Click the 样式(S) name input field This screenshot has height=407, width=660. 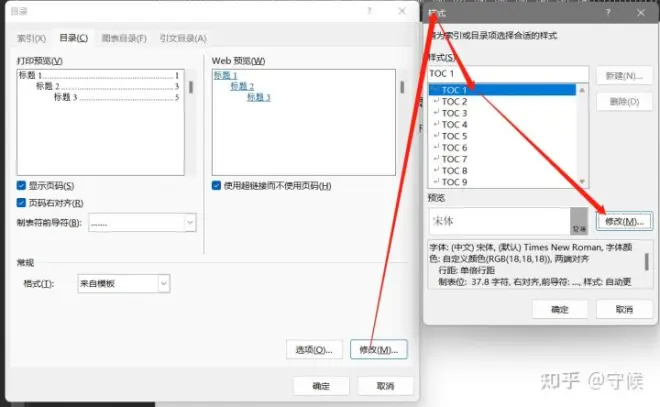click(508, 74)
